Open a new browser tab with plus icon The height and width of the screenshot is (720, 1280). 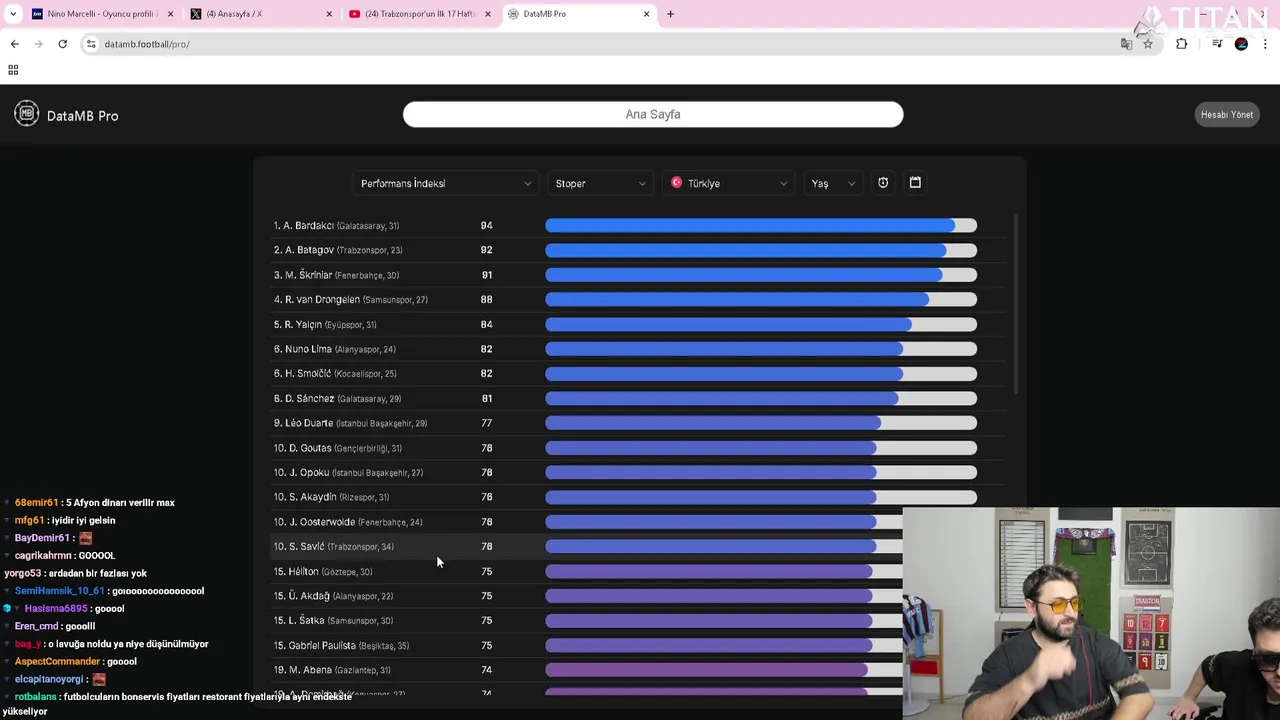[x=670, y=14]
